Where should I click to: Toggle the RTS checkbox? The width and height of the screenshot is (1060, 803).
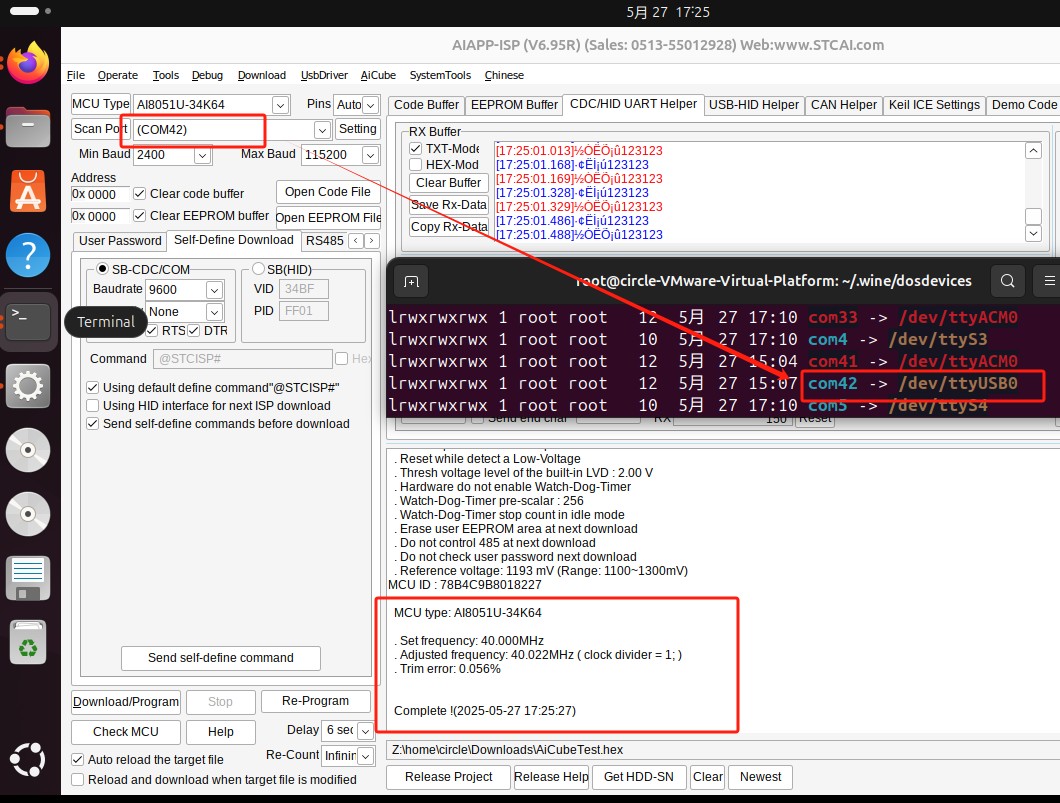152,331
